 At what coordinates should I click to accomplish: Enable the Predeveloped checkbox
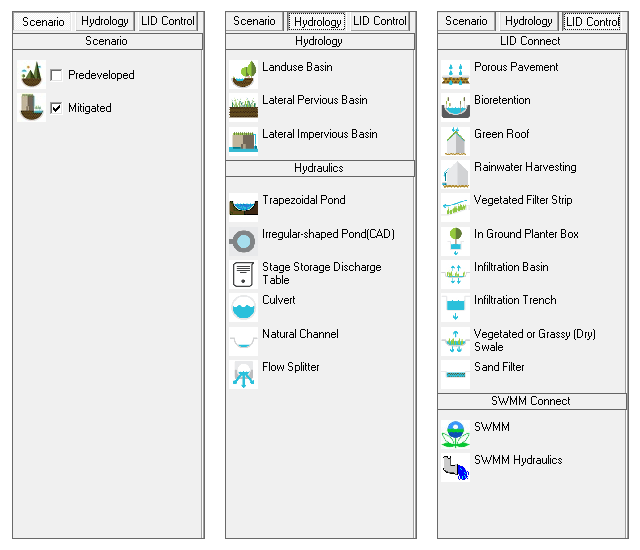tap(56, 75)
